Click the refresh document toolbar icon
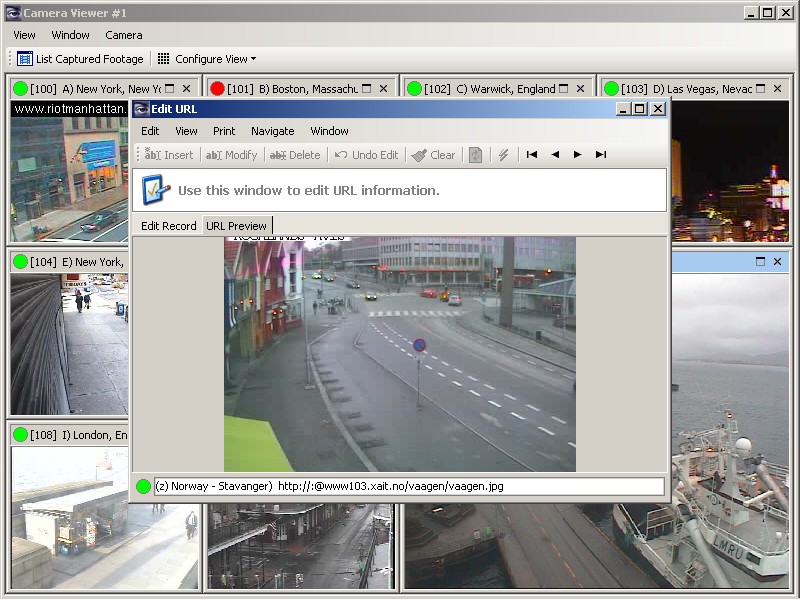Screen dimensions: 800x600 (476, 155)
